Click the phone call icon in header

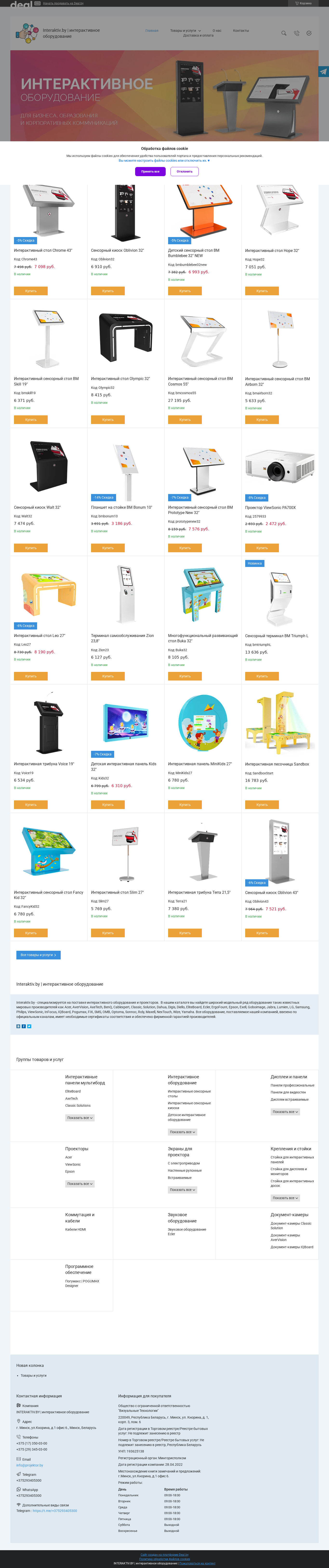click(x=296, y=33)
